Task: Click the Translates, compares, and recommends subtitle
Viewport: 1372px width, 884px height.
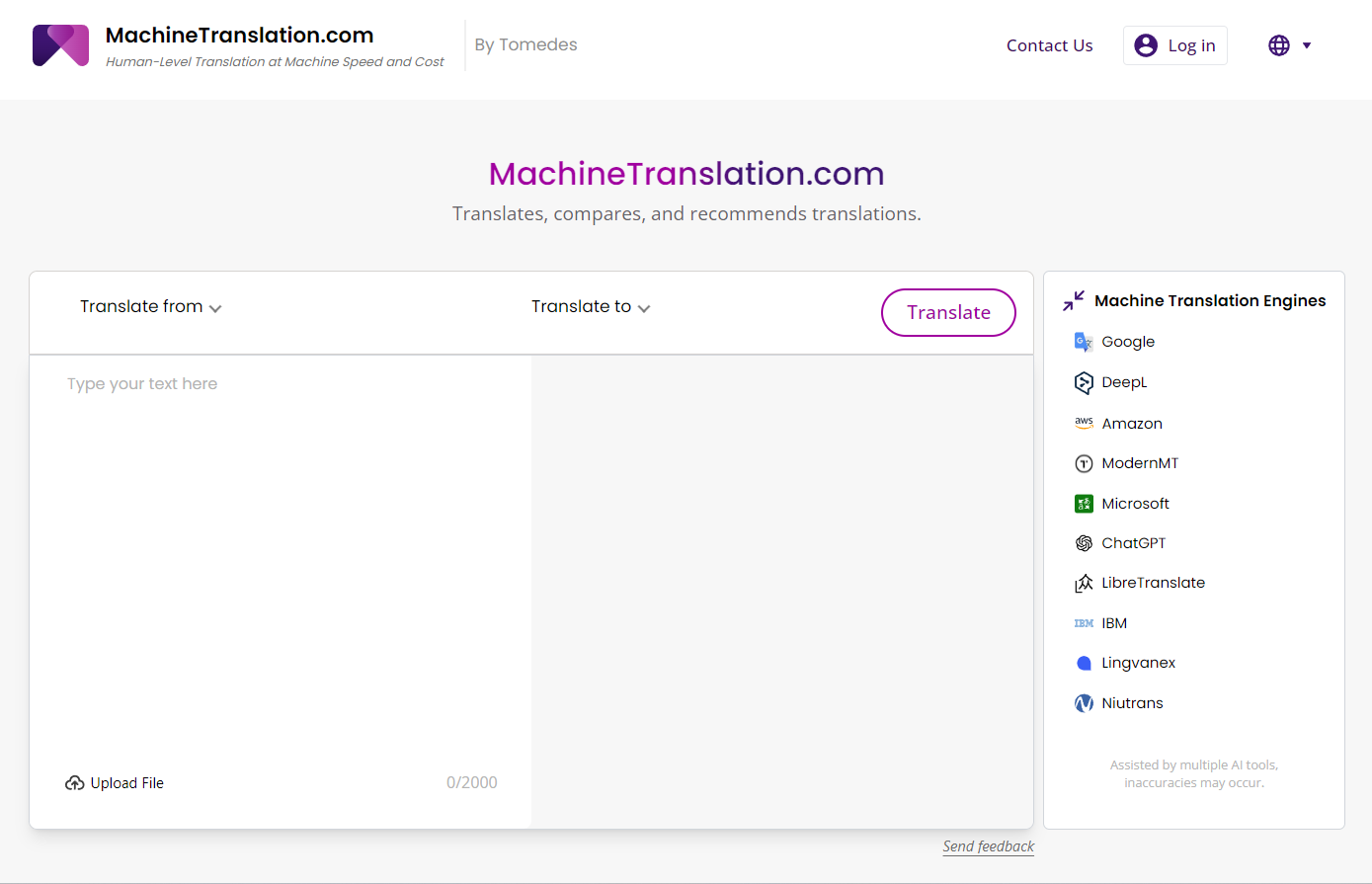Action: 686,214
